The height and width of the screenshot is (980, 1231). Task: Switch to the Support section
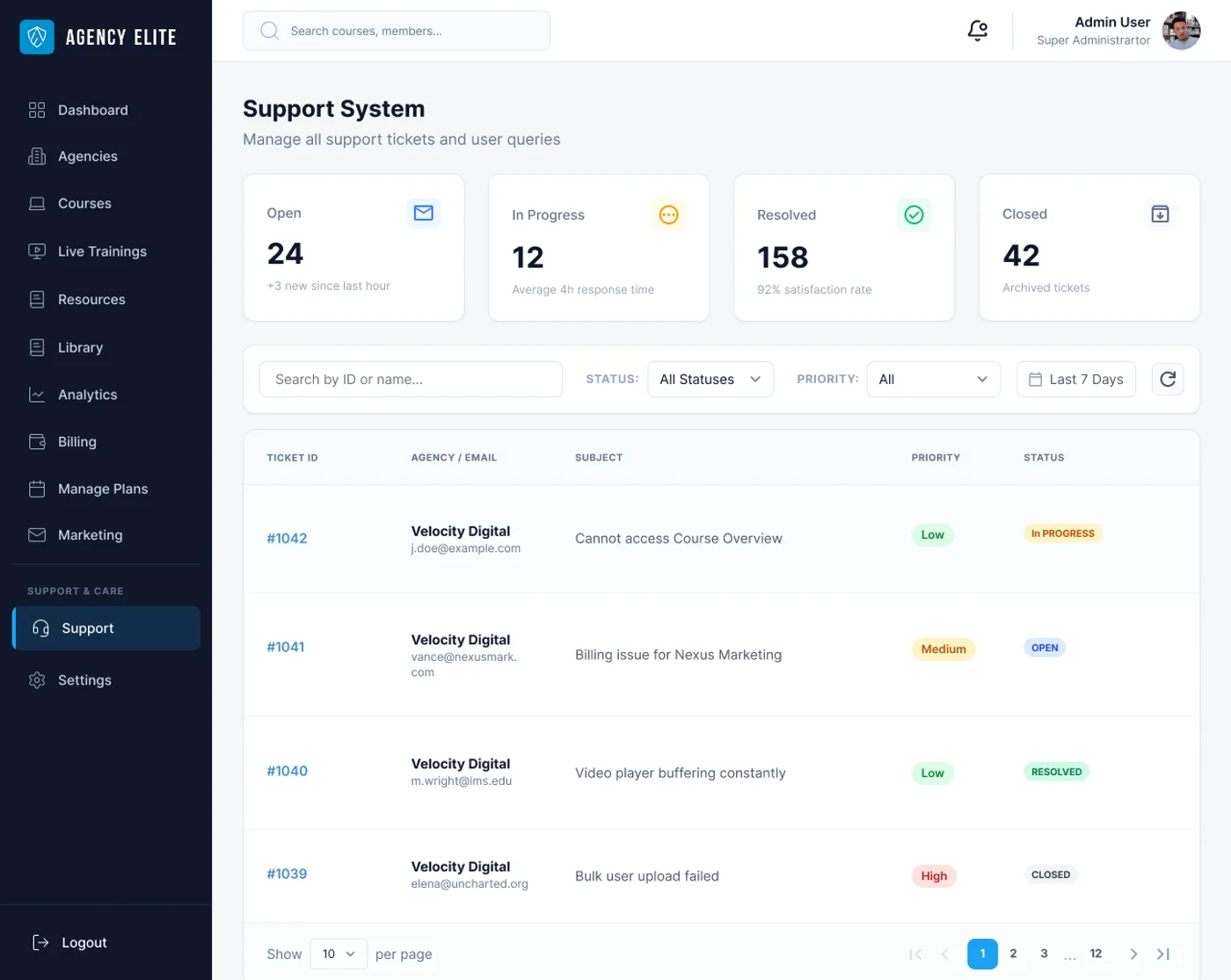point(87,628)
